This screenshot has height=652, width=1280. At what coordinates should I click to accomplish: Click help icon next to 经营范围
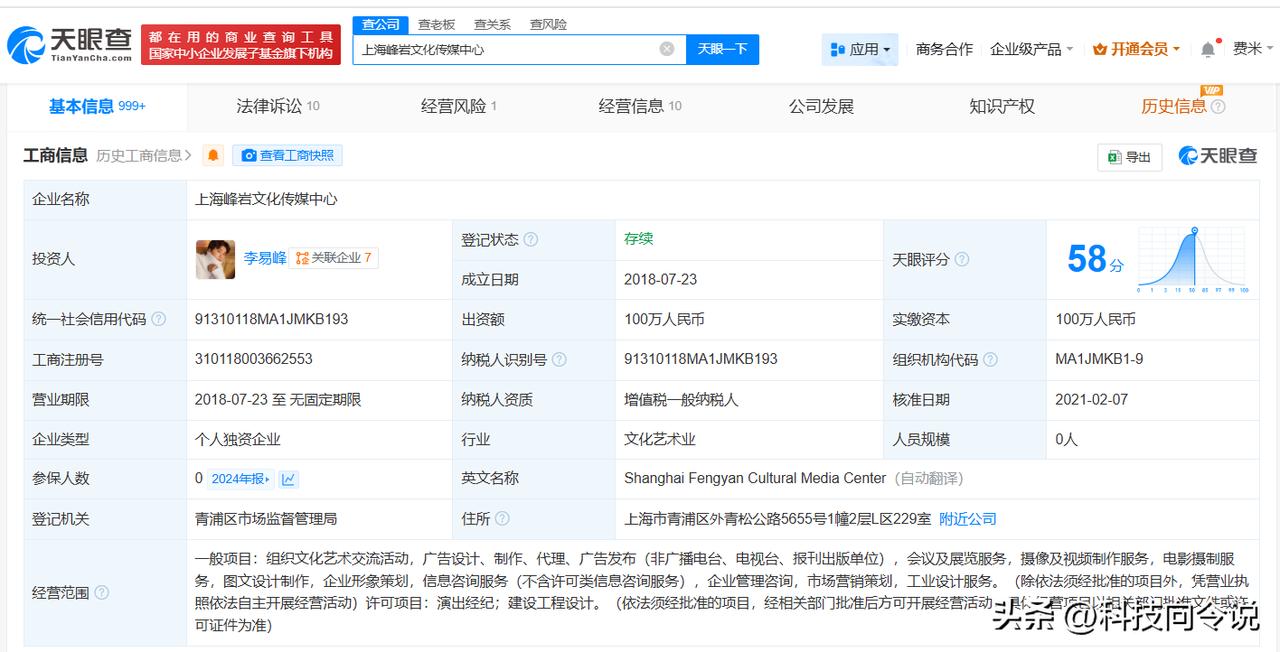coord(101,593)
